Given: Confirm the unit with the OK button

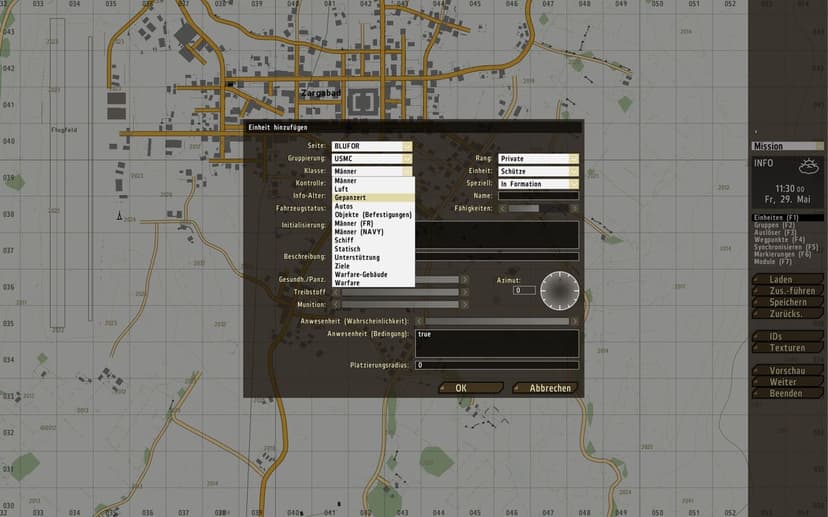Looking at the screenshot, I should coord(471,388).
